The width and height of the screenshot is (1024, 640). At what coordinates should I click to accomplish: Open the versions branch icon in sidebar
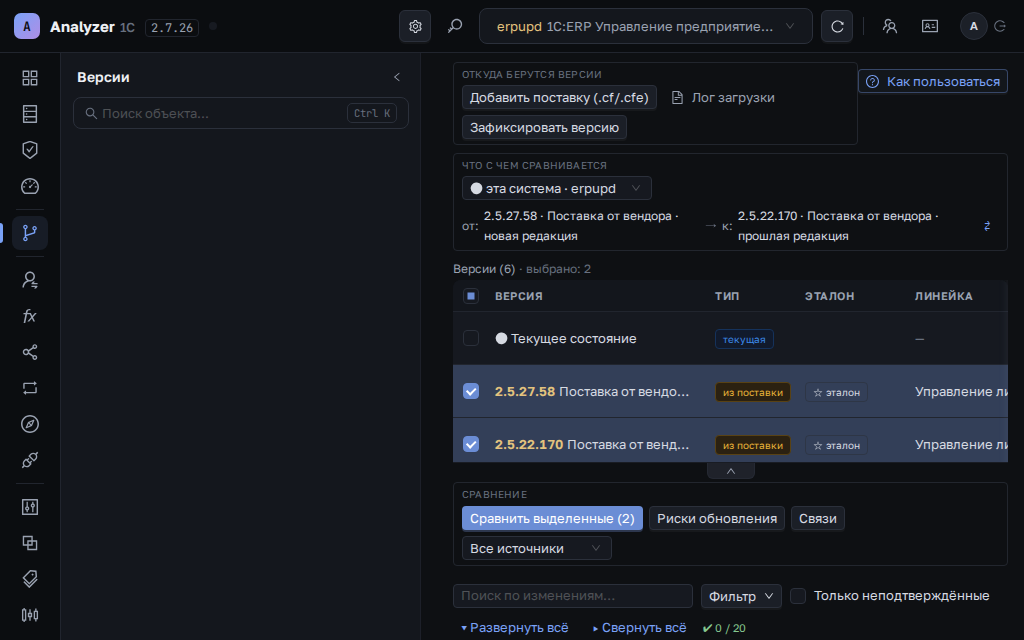(x=30, y=232)
